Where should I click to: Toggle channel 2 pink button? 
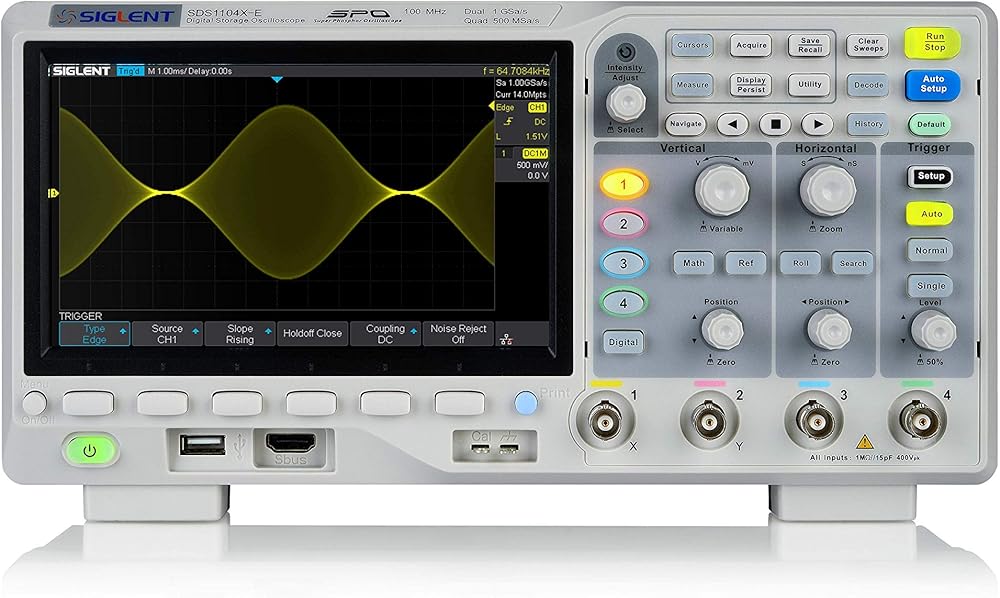pos(623,224)
